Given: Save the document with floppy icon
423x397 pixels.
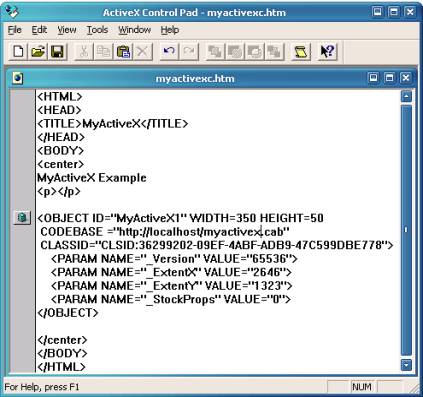Looking at the screenshot, I should coord(57,52).
